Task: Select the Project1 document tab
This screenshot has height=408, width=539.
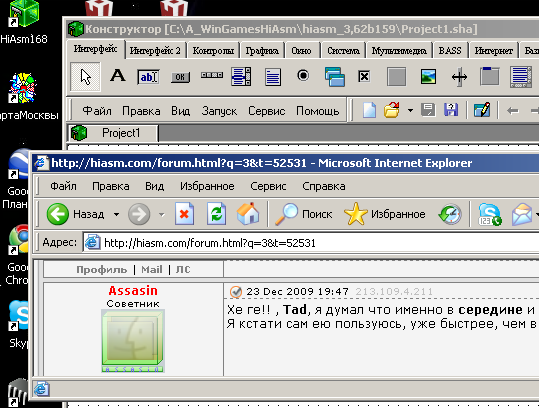Action: tap(113, 133)
